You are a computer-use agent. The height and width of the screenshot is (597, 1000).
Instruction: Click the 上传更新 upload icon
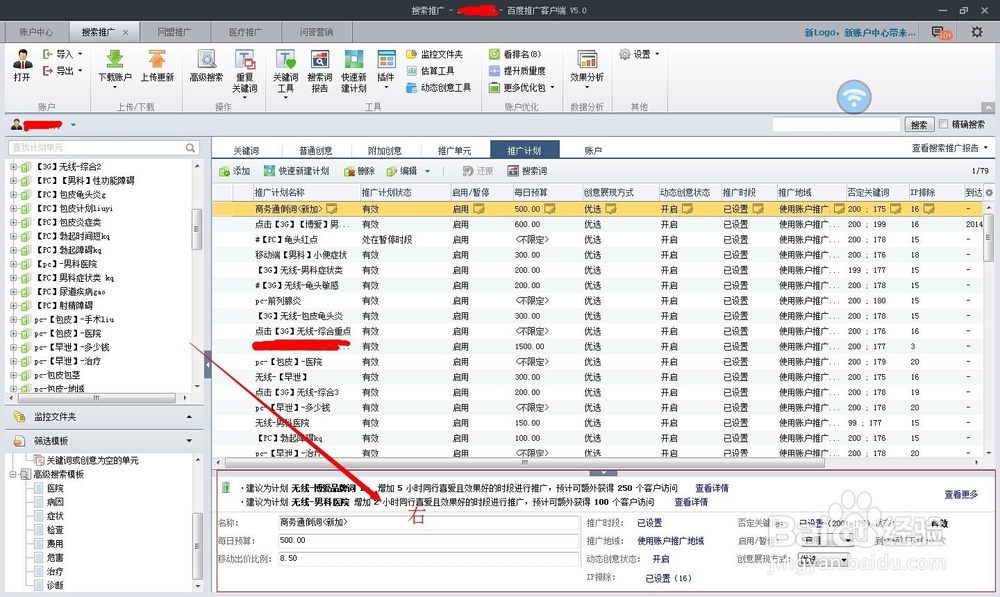[157, 59]
